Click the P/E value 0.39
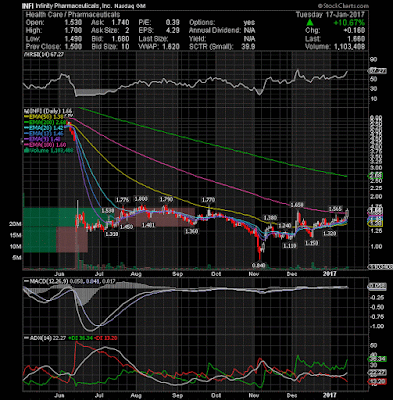The height and width of the screenshot is (400, 393). tap(172, 22)
